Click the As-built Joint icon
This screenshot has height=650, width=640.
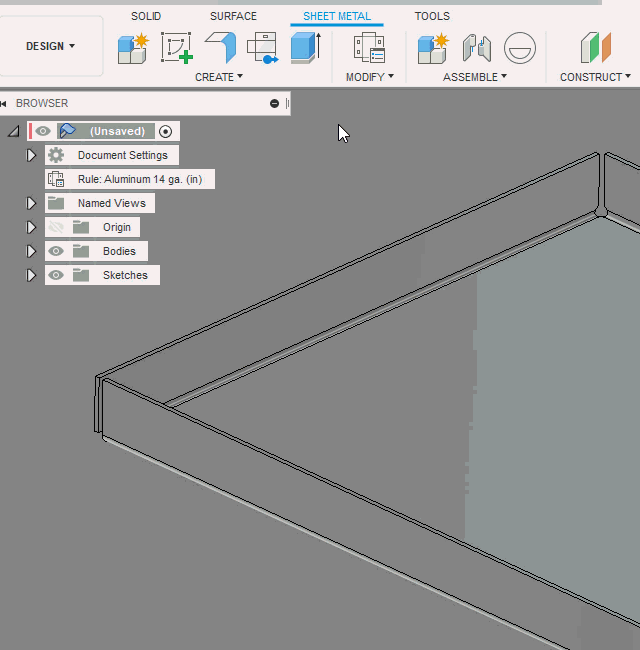tap(519, 47)
